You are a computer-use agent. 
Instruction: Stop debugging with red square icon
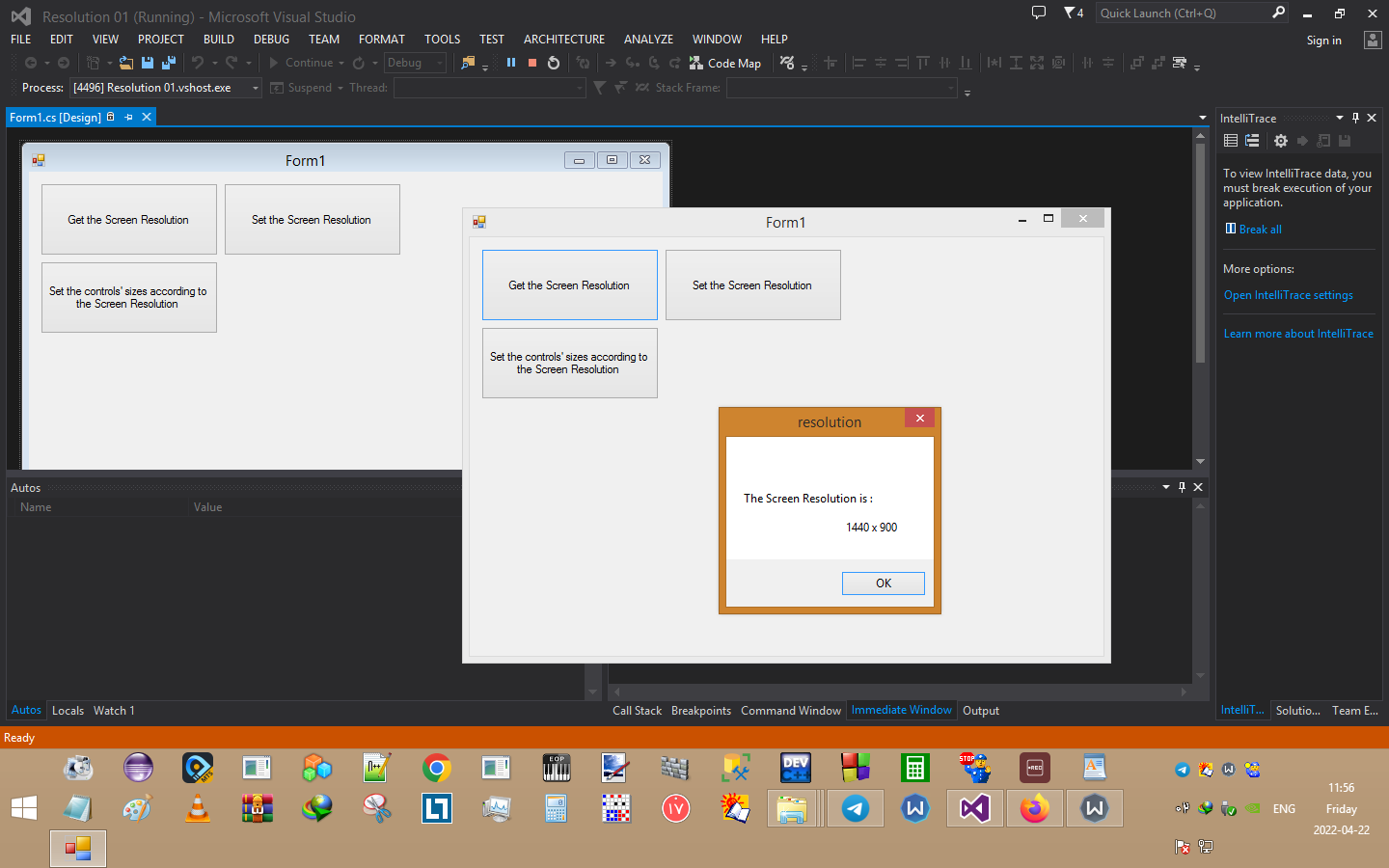coord(532,63)
